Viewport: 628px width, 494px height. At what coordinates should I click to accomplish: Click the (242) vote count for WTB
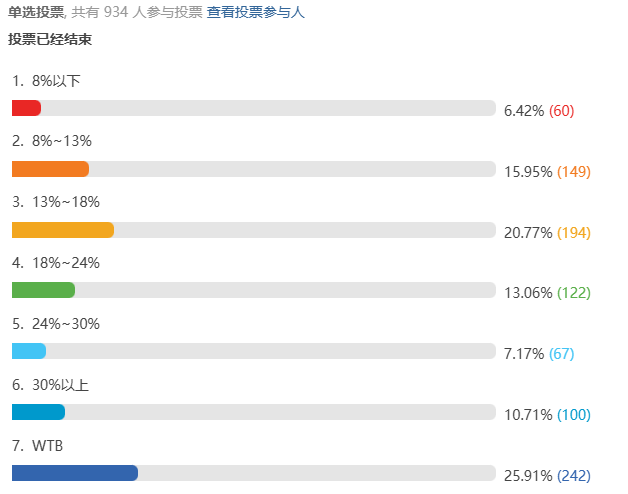[574, 476]
